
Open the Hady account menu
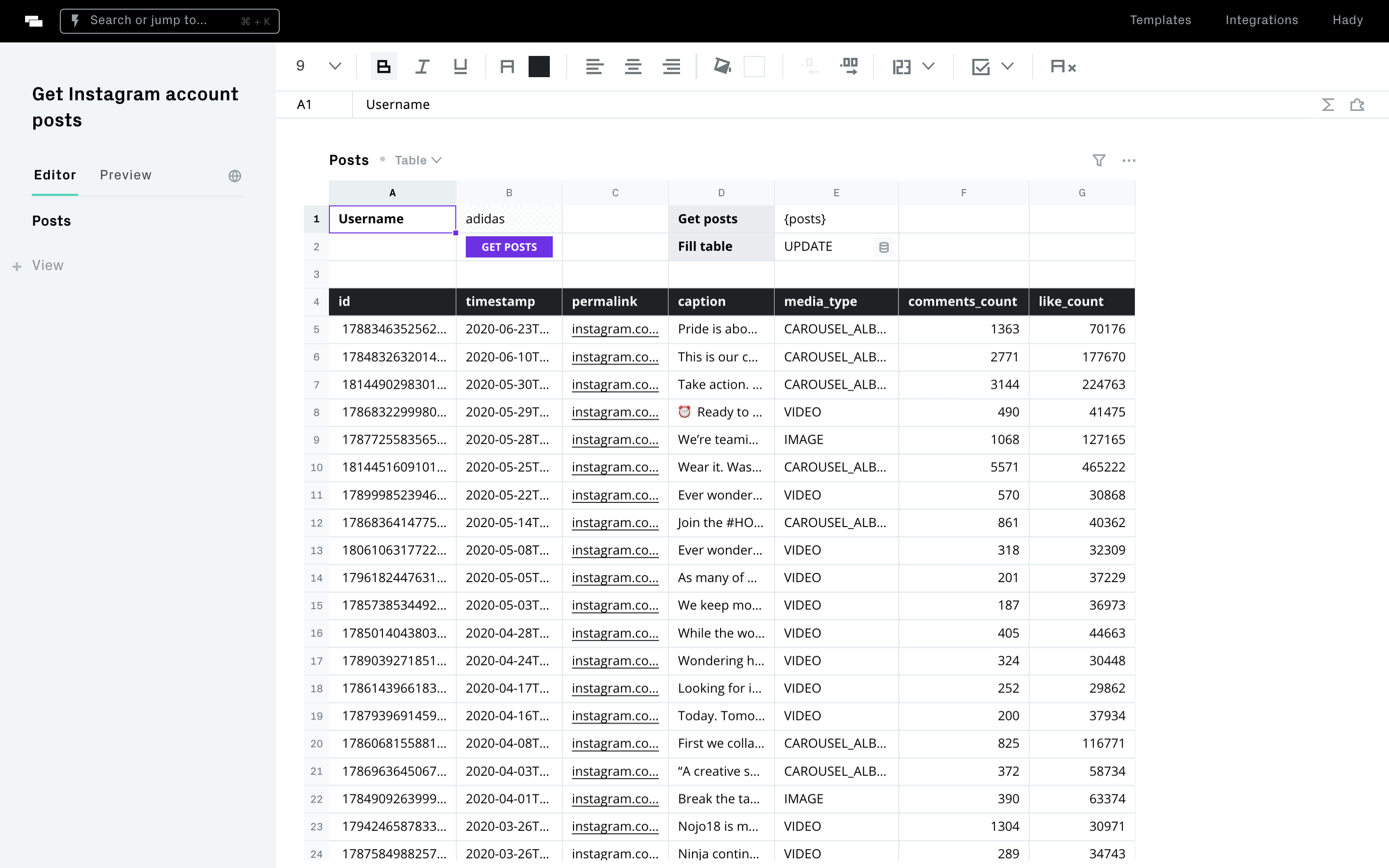click(1347, 20)
